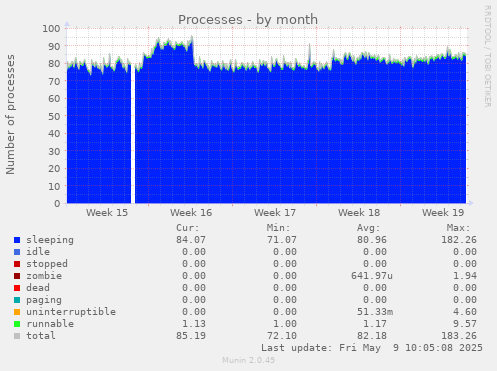This screenshot has height=371, width=497.
Task: Click the paging legend color swatch
Action: [17, 300]
